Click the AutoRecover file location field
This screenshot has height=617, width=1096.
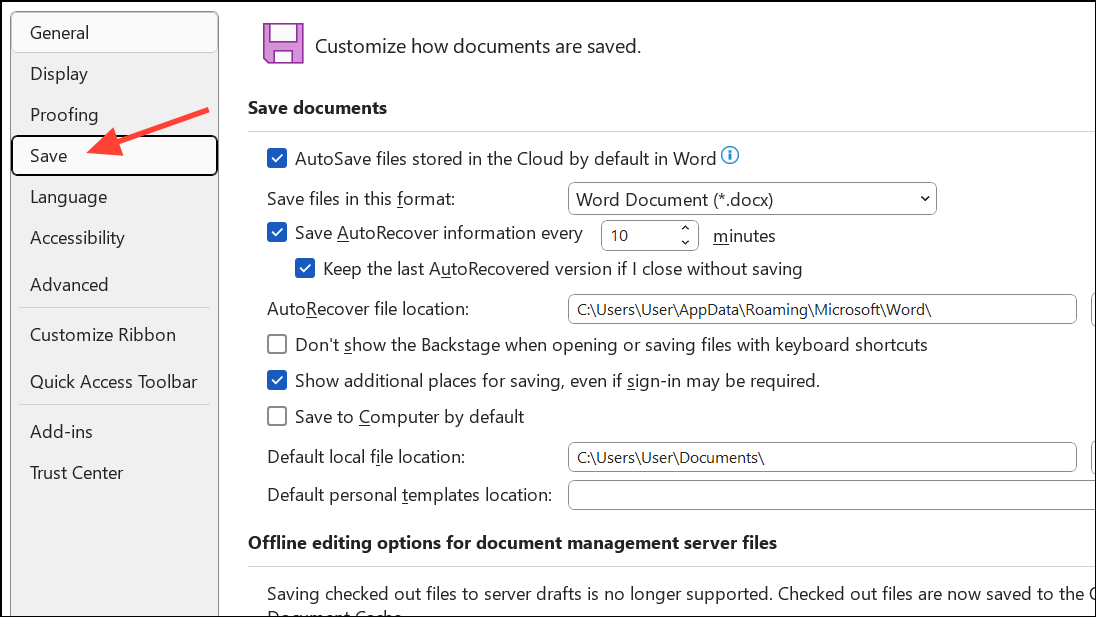pyautogui.click(x=820, y=309)
